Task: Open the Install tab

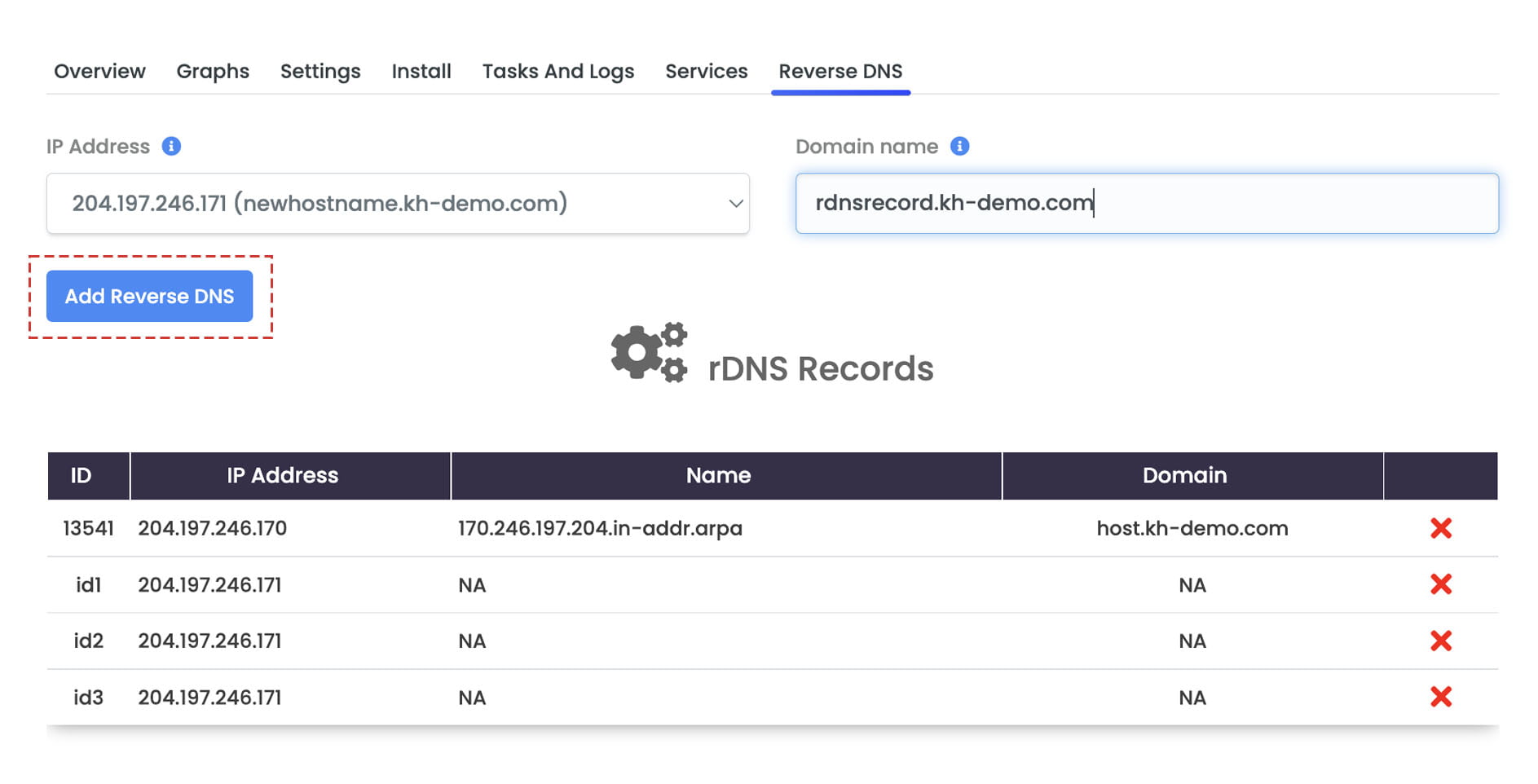Action: coord(421,72)
